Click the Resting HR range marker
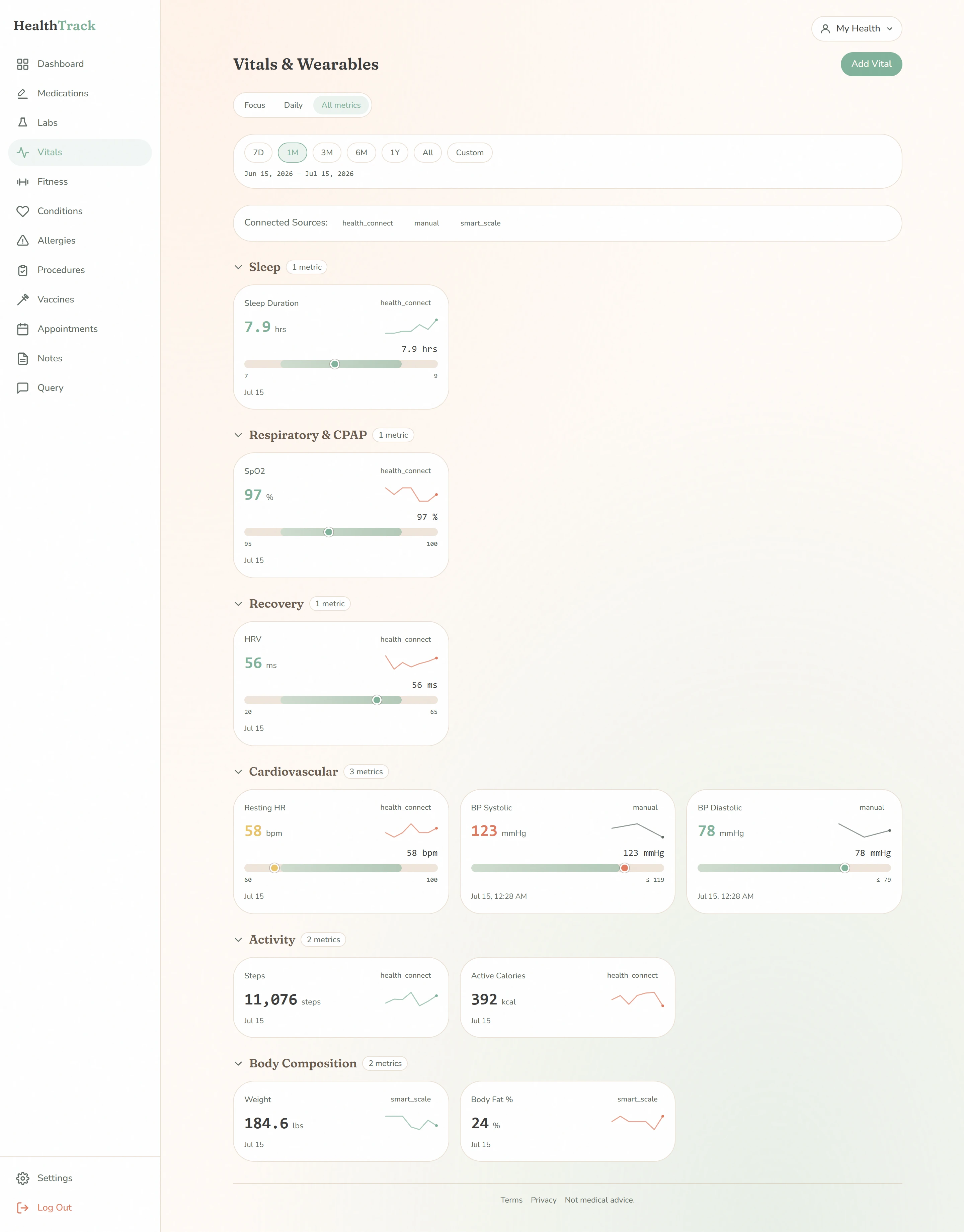 click(274, 868)
